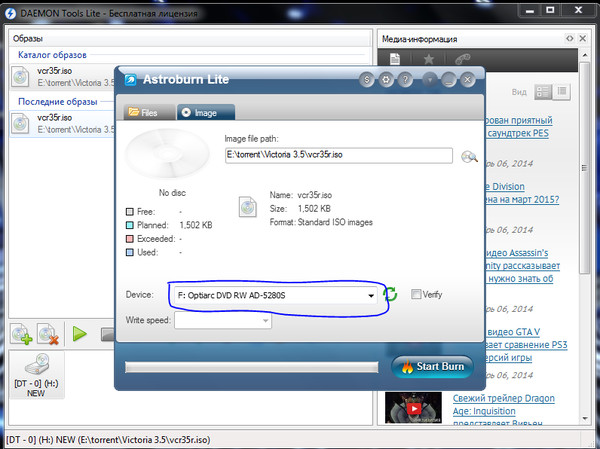Image resolution: width=600 pixels, height=449 pixels.
Task: Click document icon in Media-information panel
Action: tap(395, 59)
